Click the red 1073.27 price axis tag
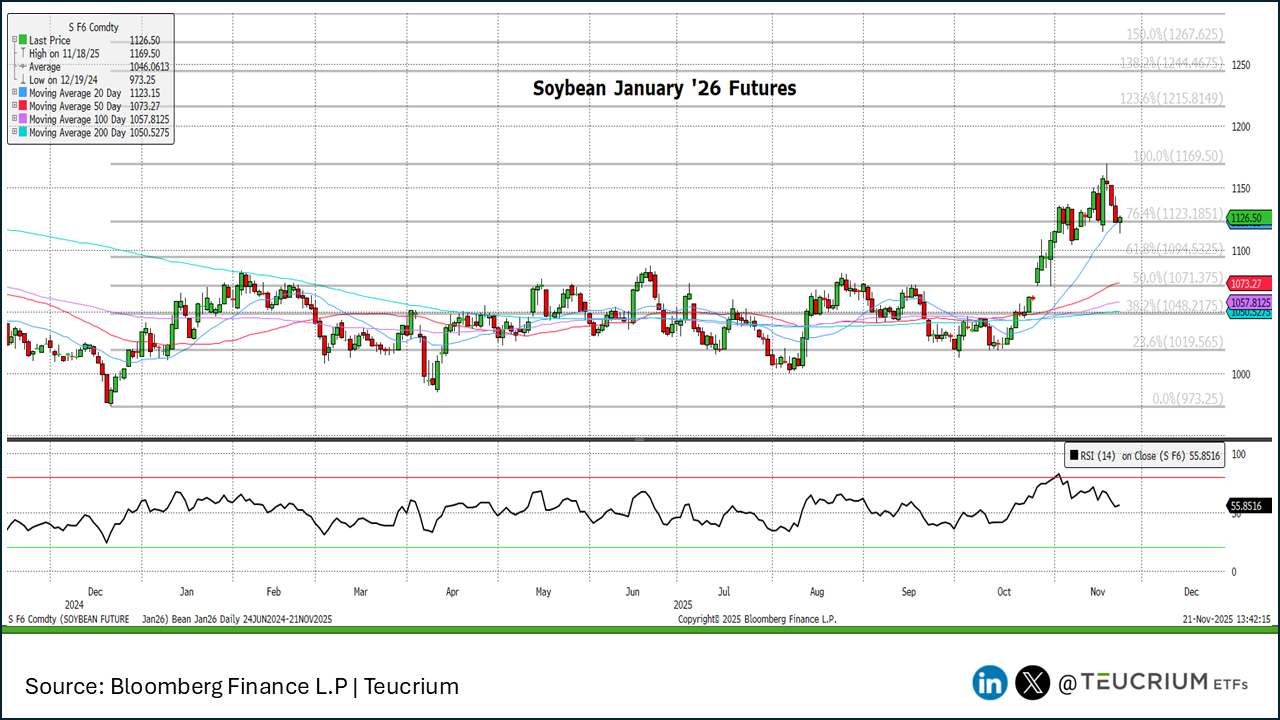Viewport: 1280px width, 720px height. 1250,284
